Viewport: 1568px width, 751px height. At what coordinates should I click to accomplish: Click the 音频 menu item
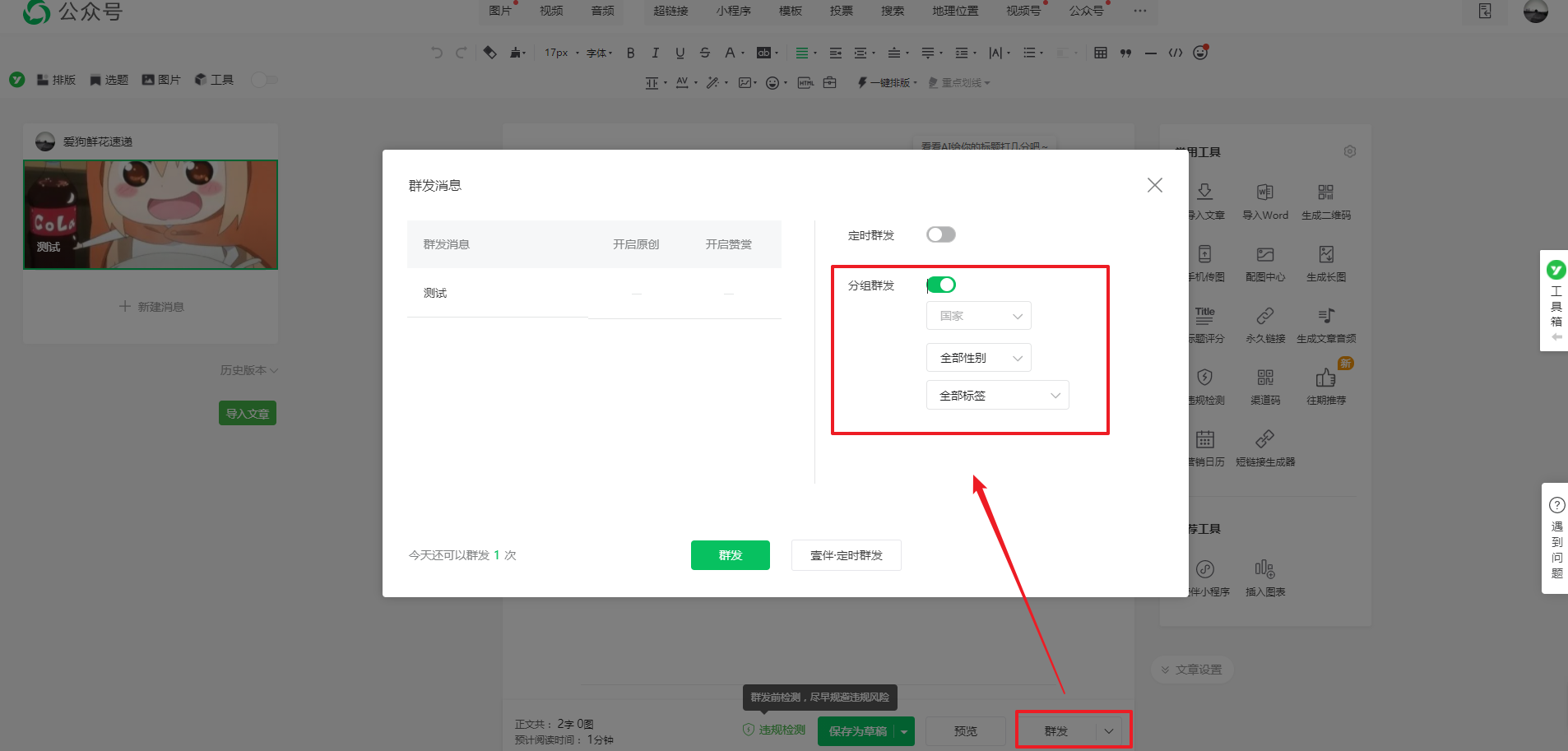[x=602, y=11]
